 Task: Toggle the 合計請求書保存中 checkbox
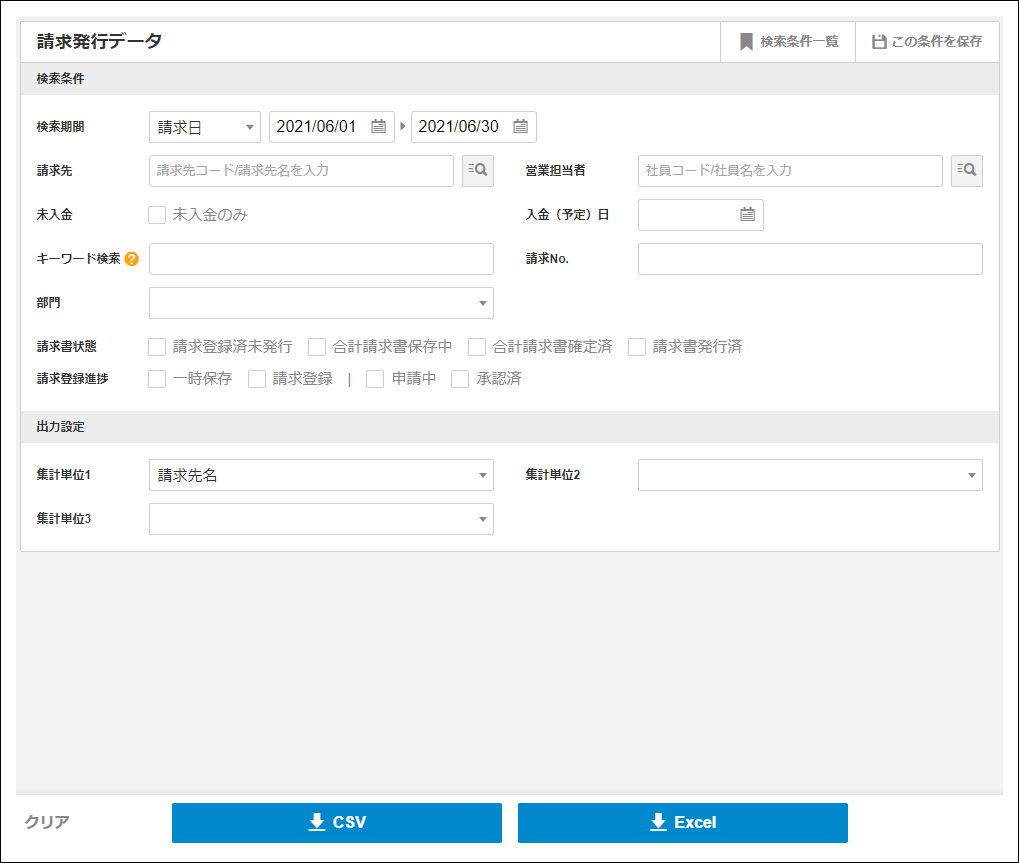(x=317, y=347)
